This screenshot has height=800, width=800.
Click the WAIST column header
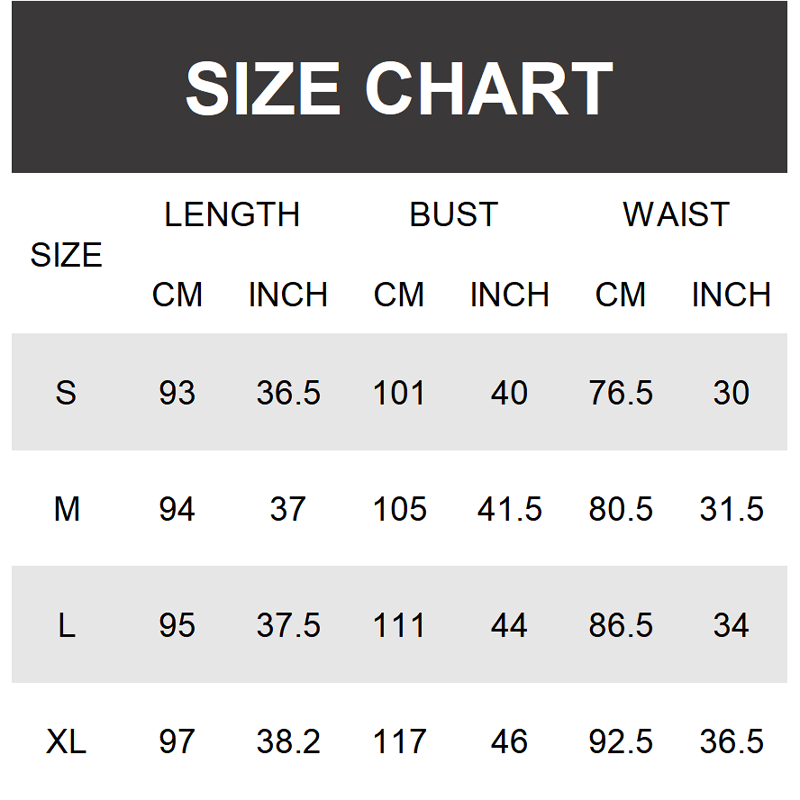(676, 215)
